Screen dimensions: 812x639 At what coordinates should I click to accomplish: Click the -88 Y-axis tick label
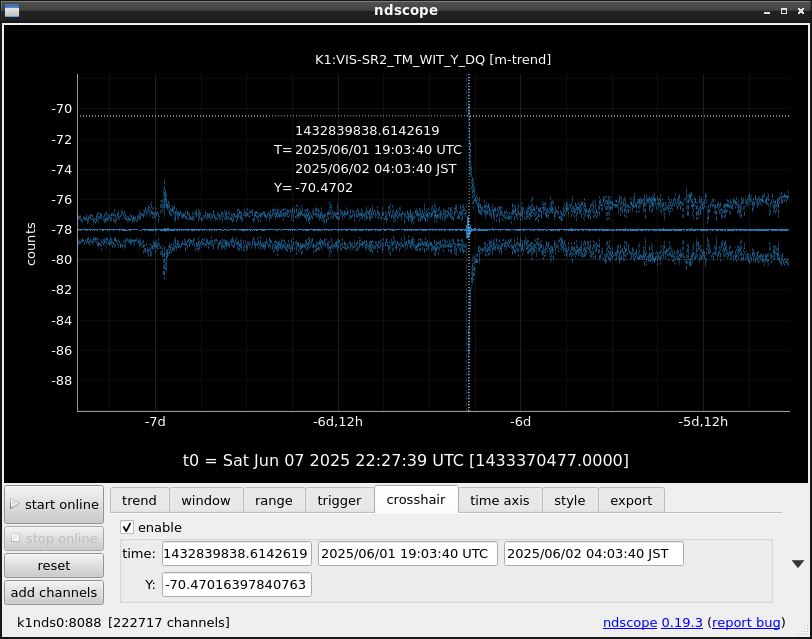click(62, 381)
